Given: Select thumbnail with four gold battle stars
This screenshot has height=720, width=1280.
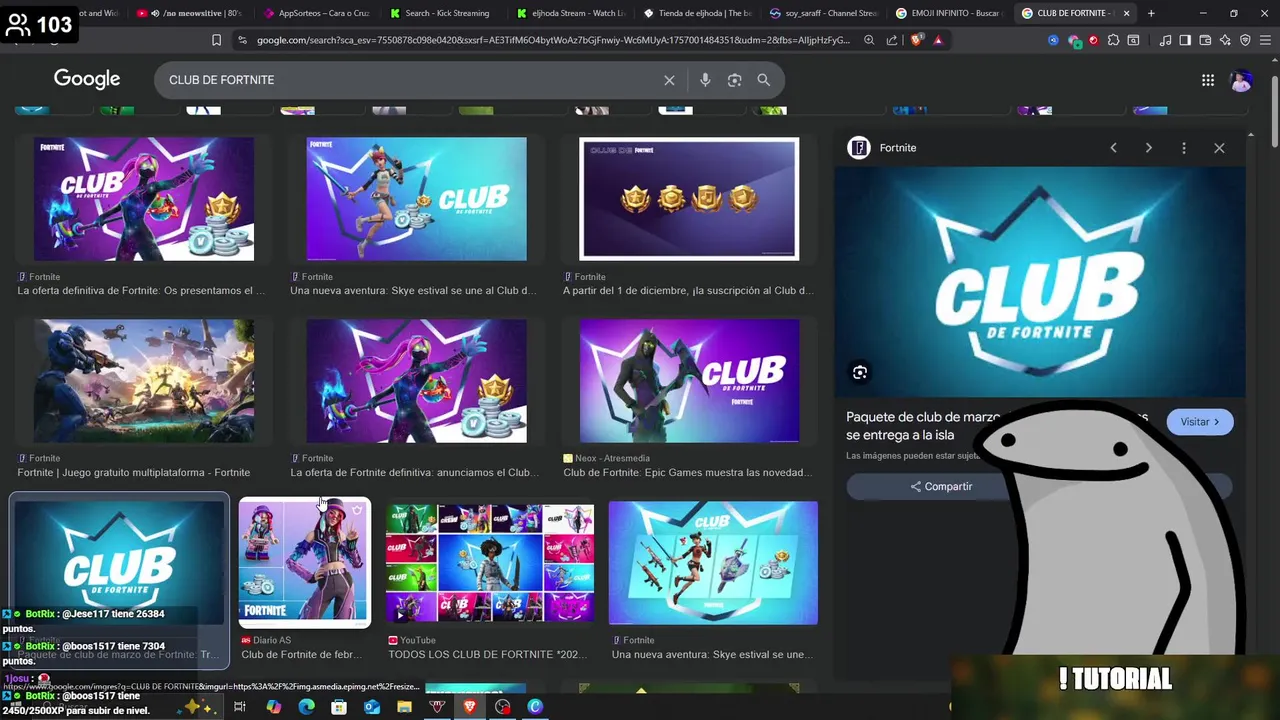Looking at the screenshot, I should pos(689,199).
